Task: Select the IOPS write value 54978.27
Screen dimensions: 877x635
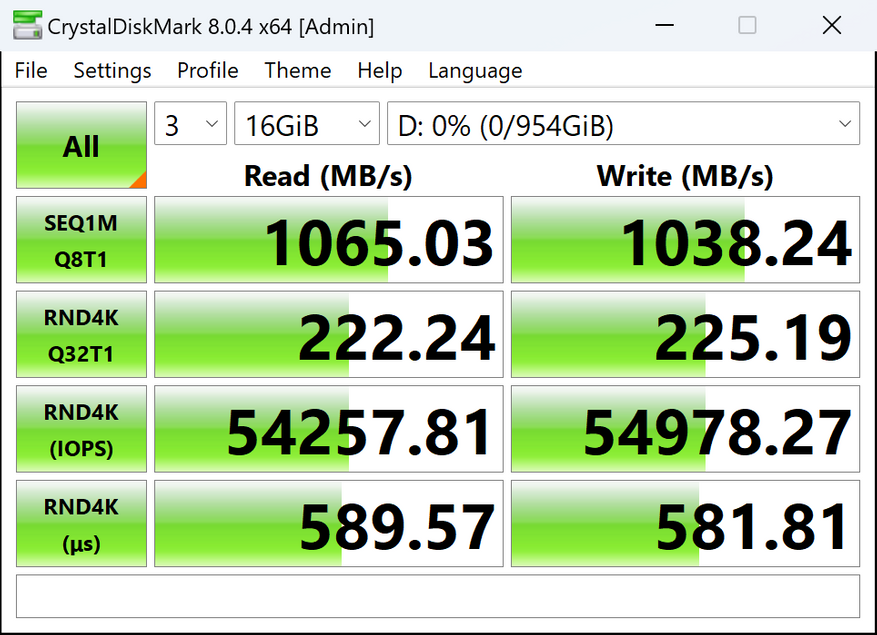Action: tap(685, 429)
